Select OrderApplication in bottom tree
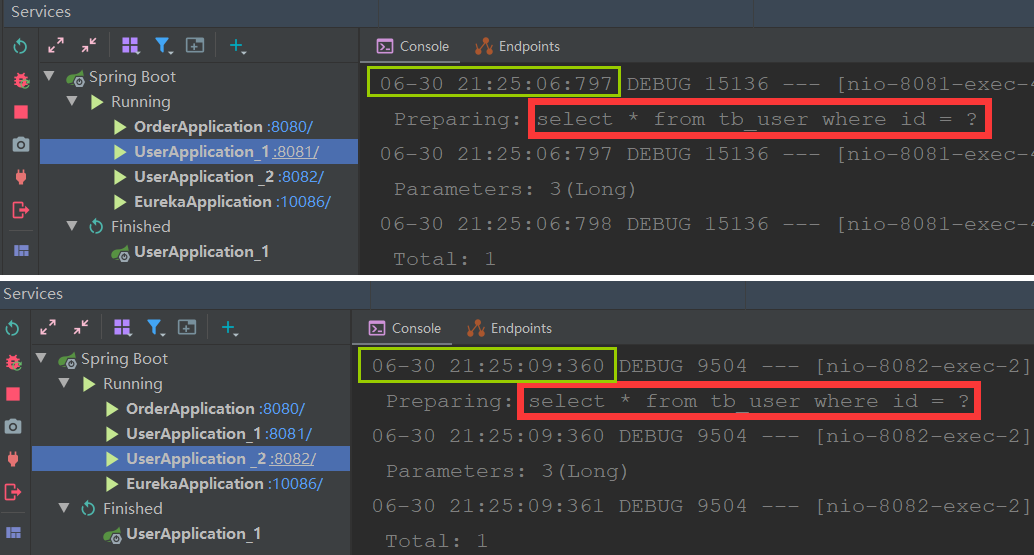The width and height of the screenshot is (1034, 555). [190, 409]
